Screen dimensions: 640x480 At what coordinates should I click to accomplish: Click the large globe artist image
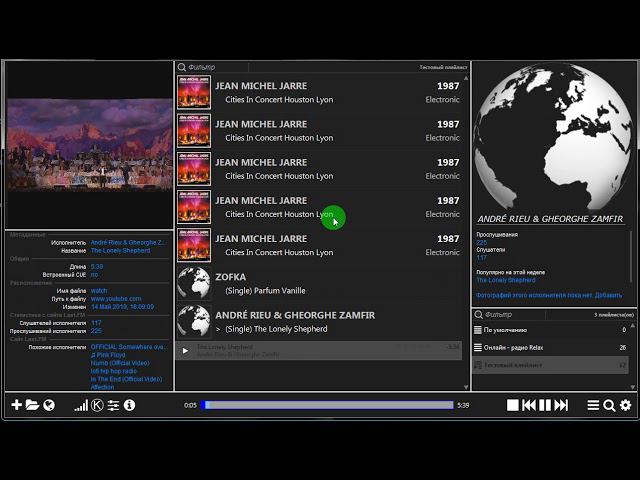coord(552,138)
